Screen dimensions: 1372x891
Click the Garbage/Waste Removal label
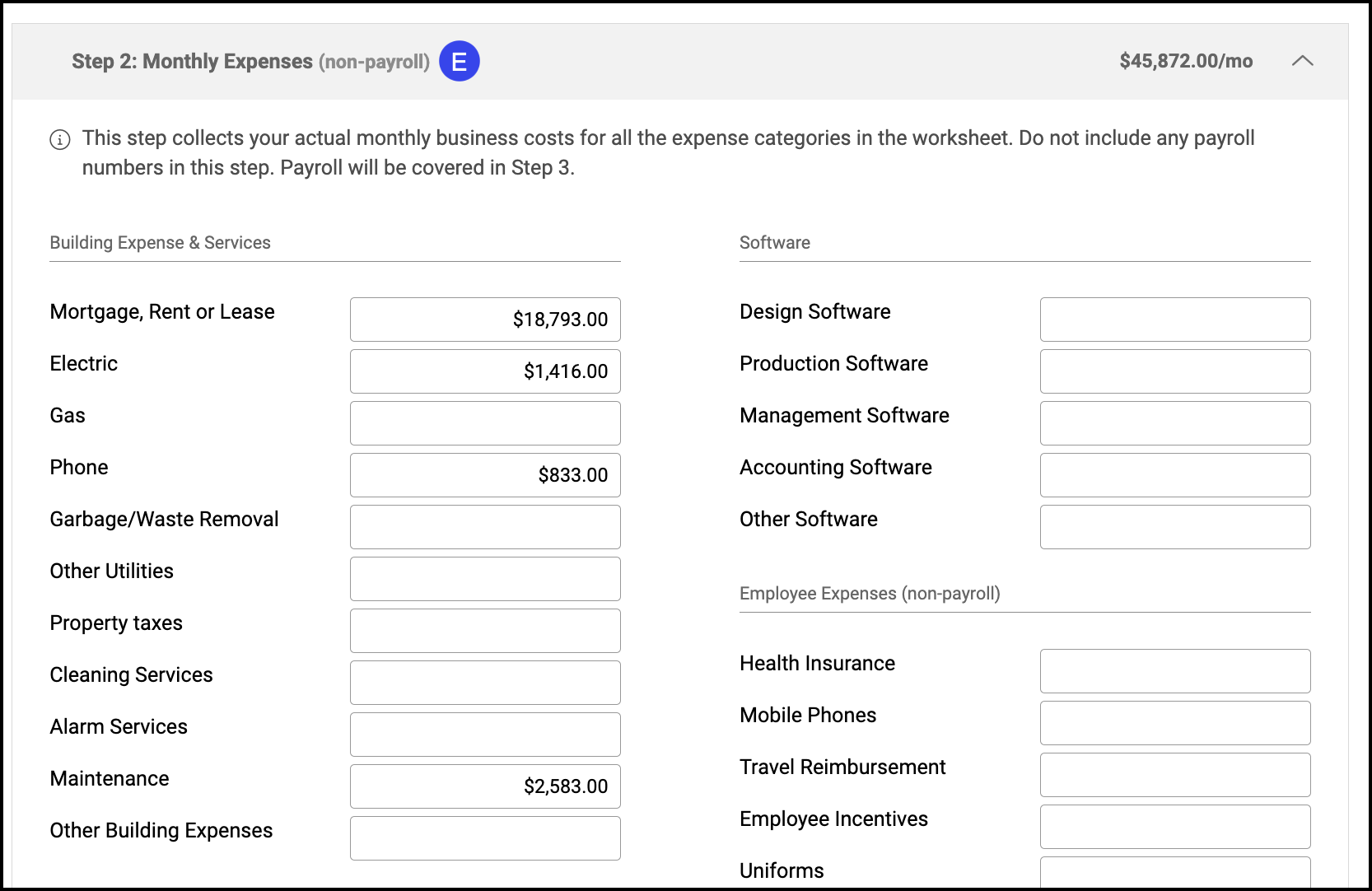[164, 520]
